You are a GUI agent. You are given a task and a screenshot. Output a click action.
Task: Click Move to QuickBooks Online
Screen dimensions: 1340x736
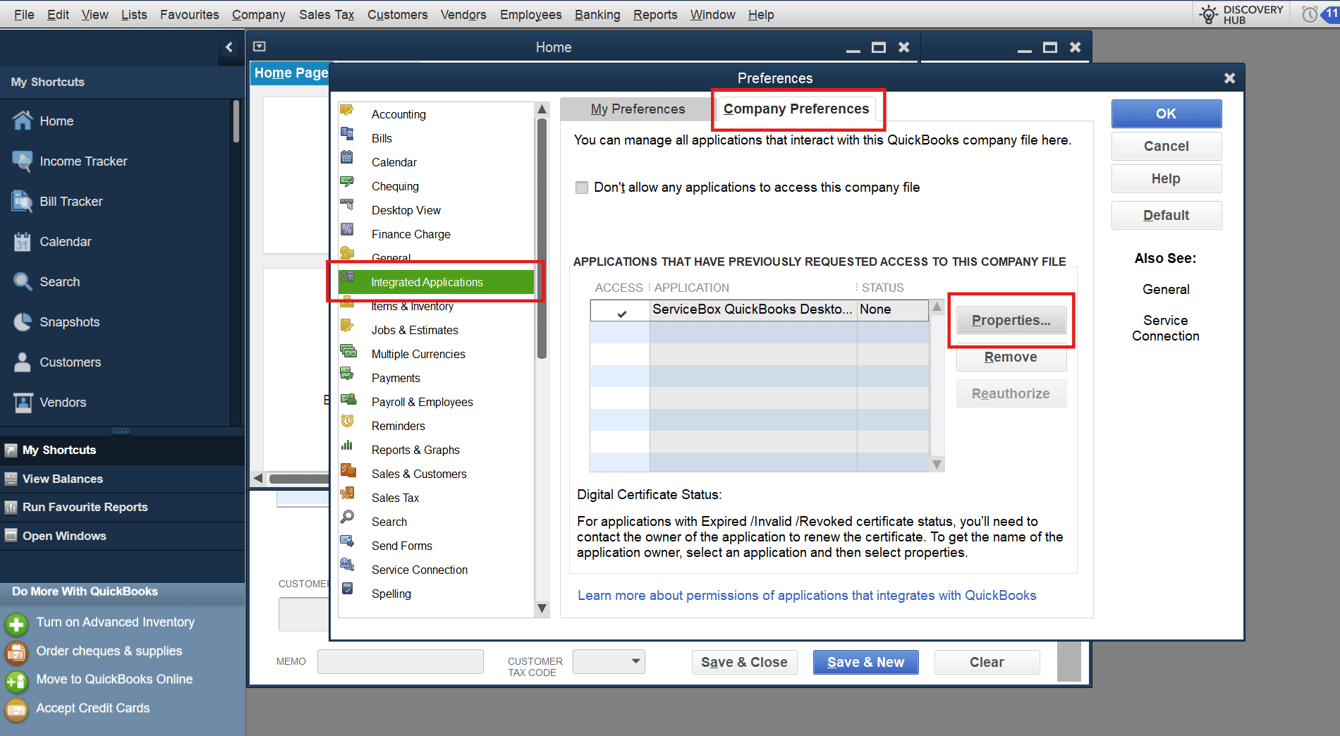pyautogui.click(x=114, y=679)
